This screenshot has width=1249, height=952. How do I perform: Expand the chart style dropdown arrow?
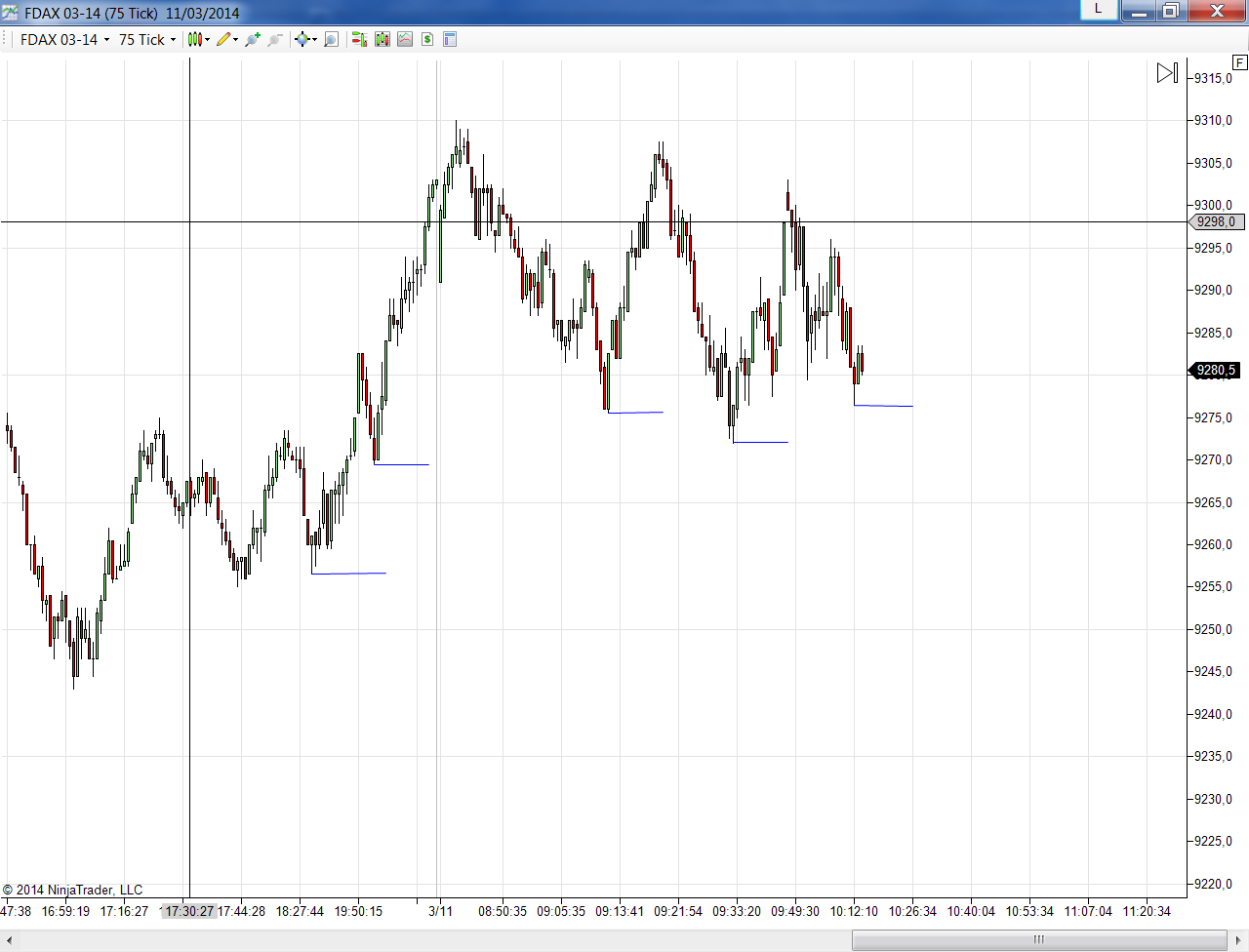208,40
